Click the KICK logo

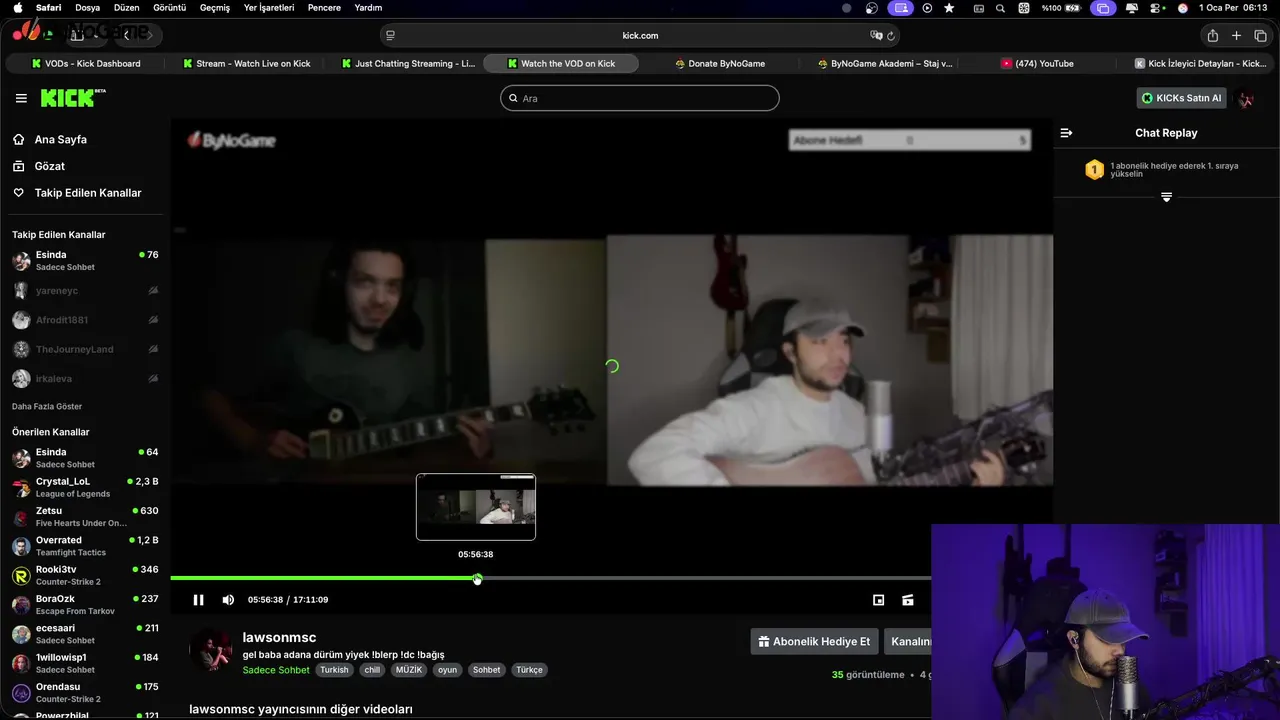coord(73,97)
